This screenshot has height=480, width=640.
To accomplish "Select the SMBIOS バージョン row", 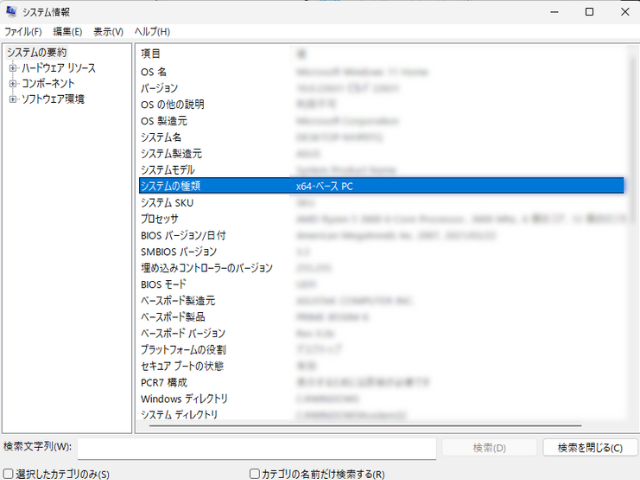I will coord(381,252).
